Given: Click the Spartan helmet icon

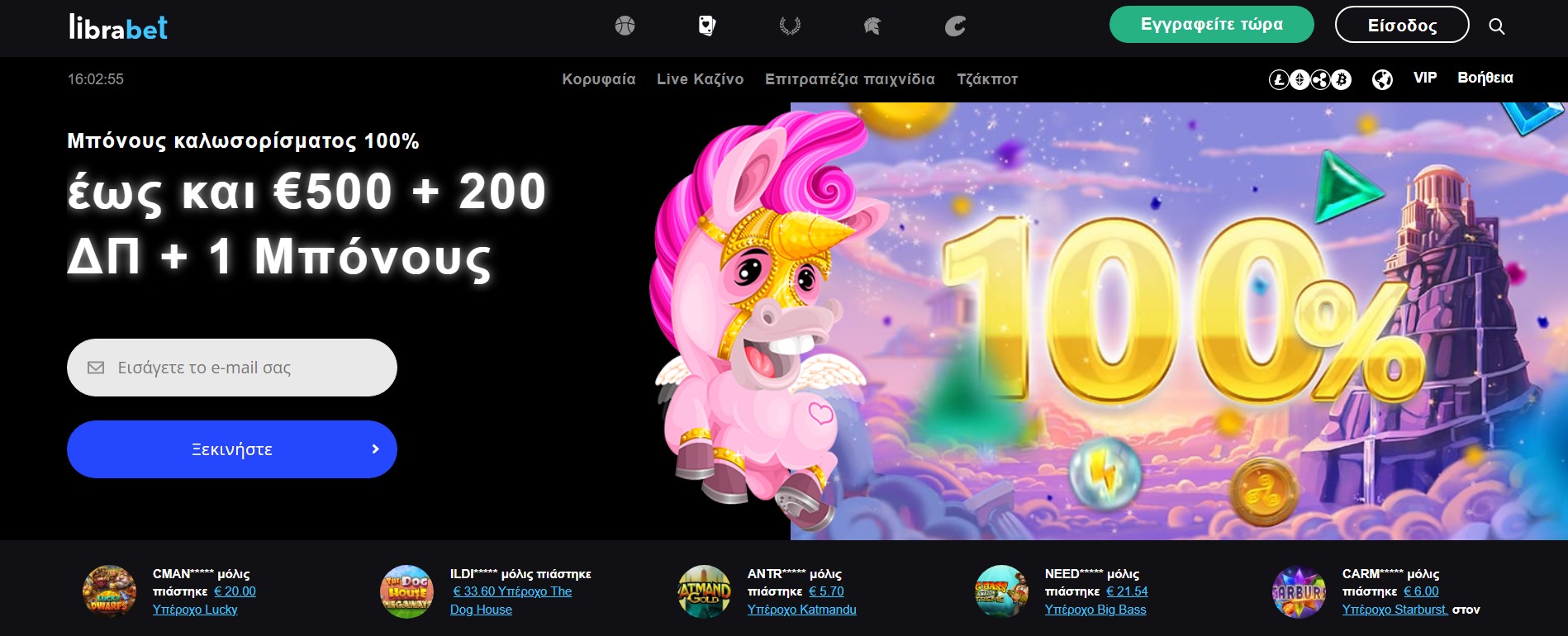Looking at the screenshot, I should point(872,26).
